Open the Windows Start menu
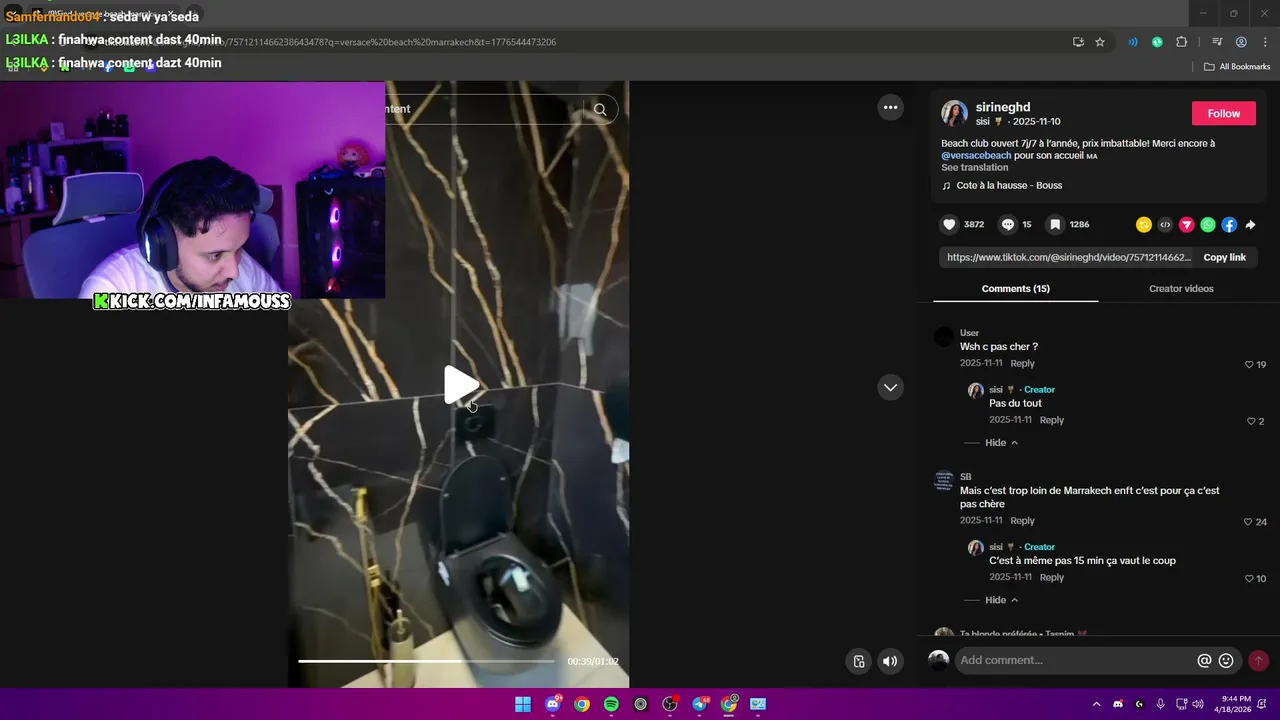The image size is (1280, 720). [523, 704]
